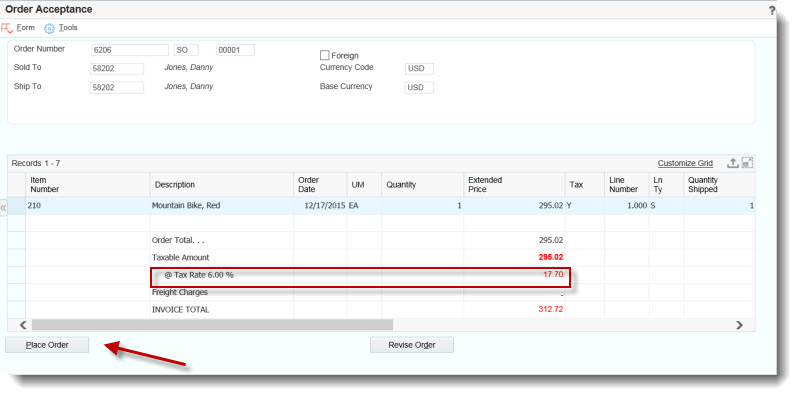The height and width of the screenshot is (398, 800).
Task: Click the order type field SO
Action: pyautogui.click(x=186, y=50)
